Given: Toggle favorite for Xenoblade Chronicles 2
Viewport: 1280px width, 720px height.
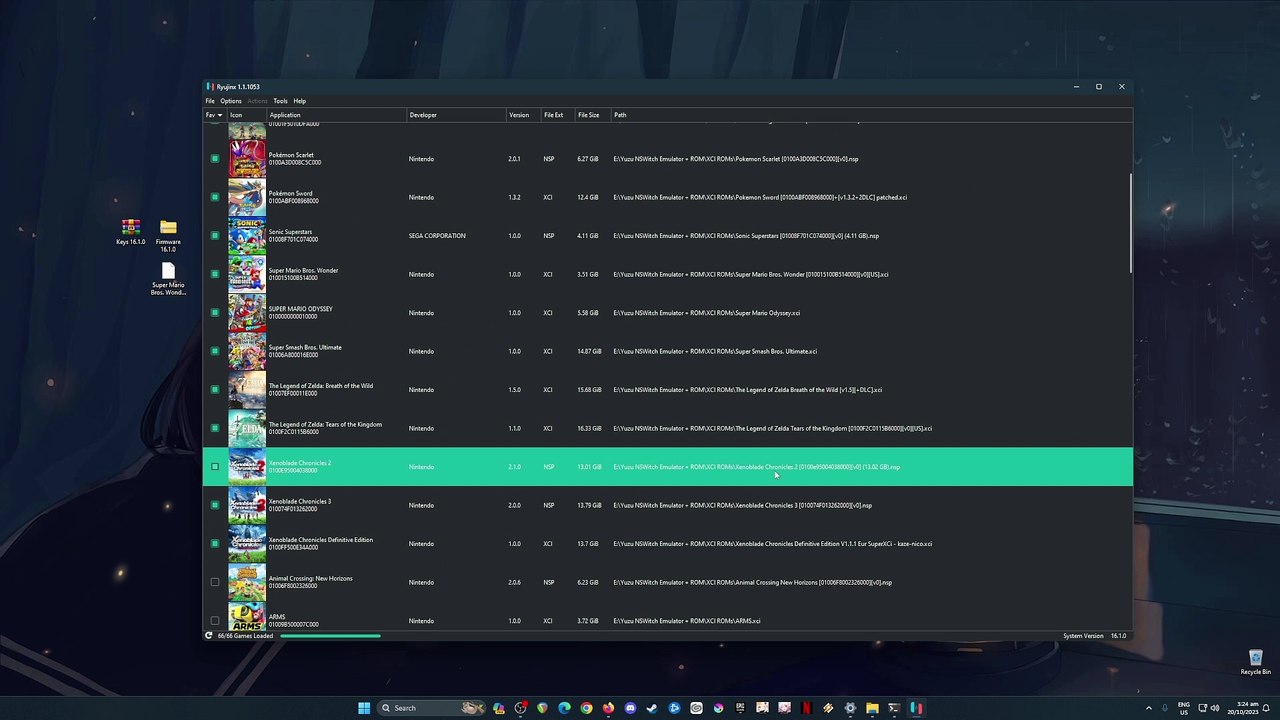Looking at the screenshot, I should (215, 467).
